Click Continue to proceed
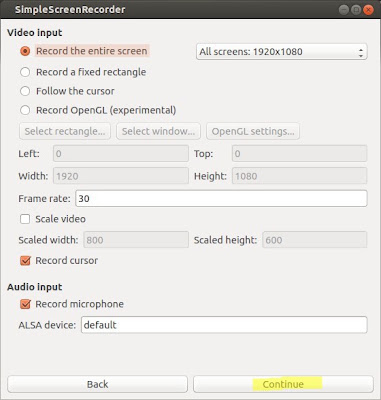 tap(283, 384)
